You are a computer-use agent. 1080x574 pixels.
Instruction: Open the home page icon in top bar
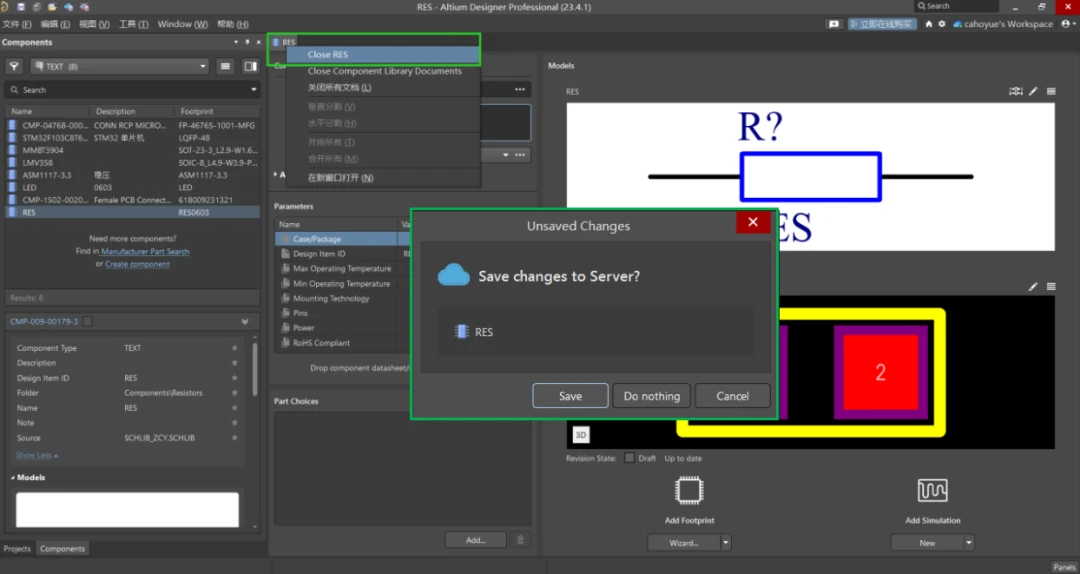pyautogui.click(x=928, y=23)
